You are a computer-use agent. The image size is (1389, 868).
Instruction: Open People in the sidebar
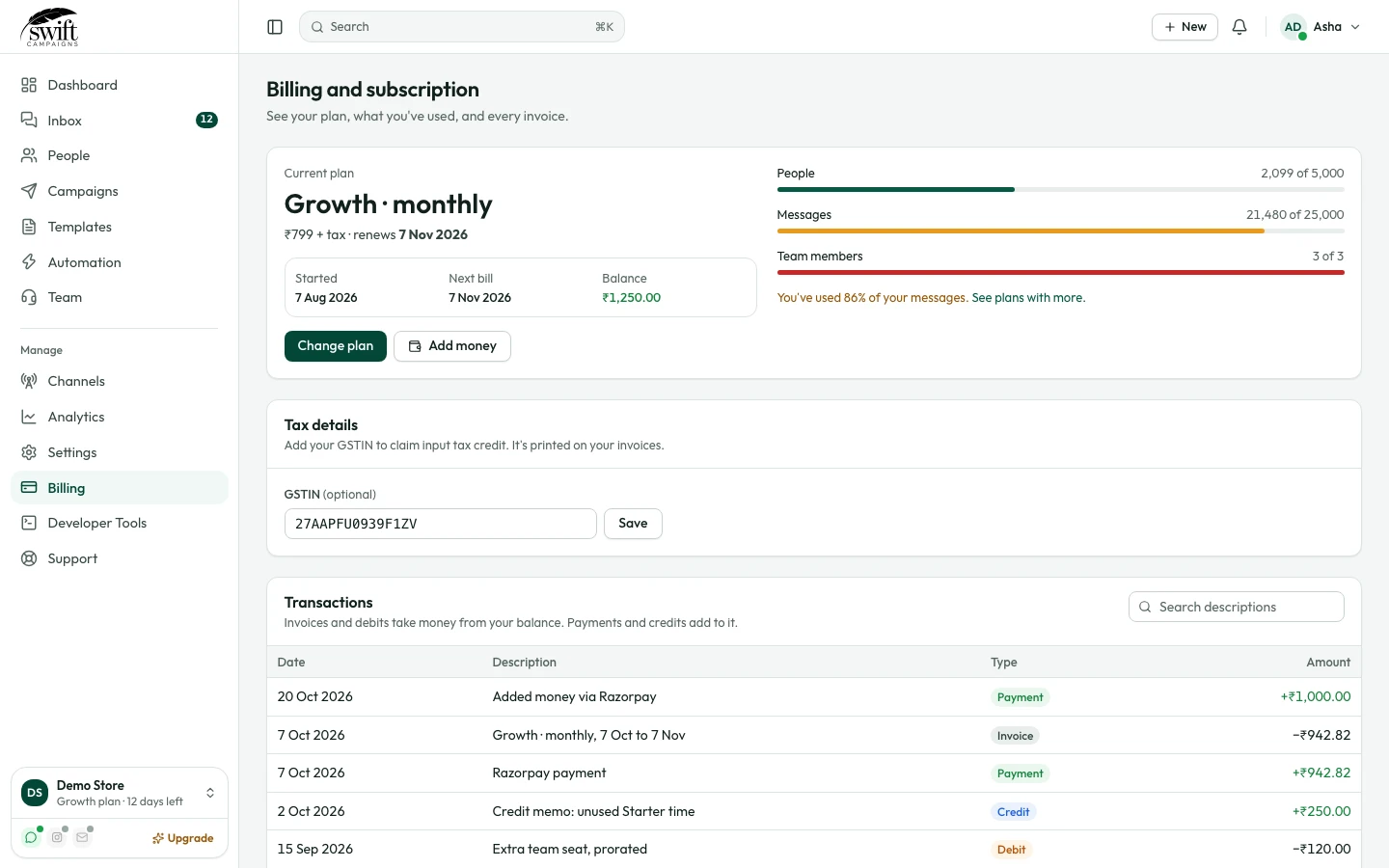click(x=120, y=155)
